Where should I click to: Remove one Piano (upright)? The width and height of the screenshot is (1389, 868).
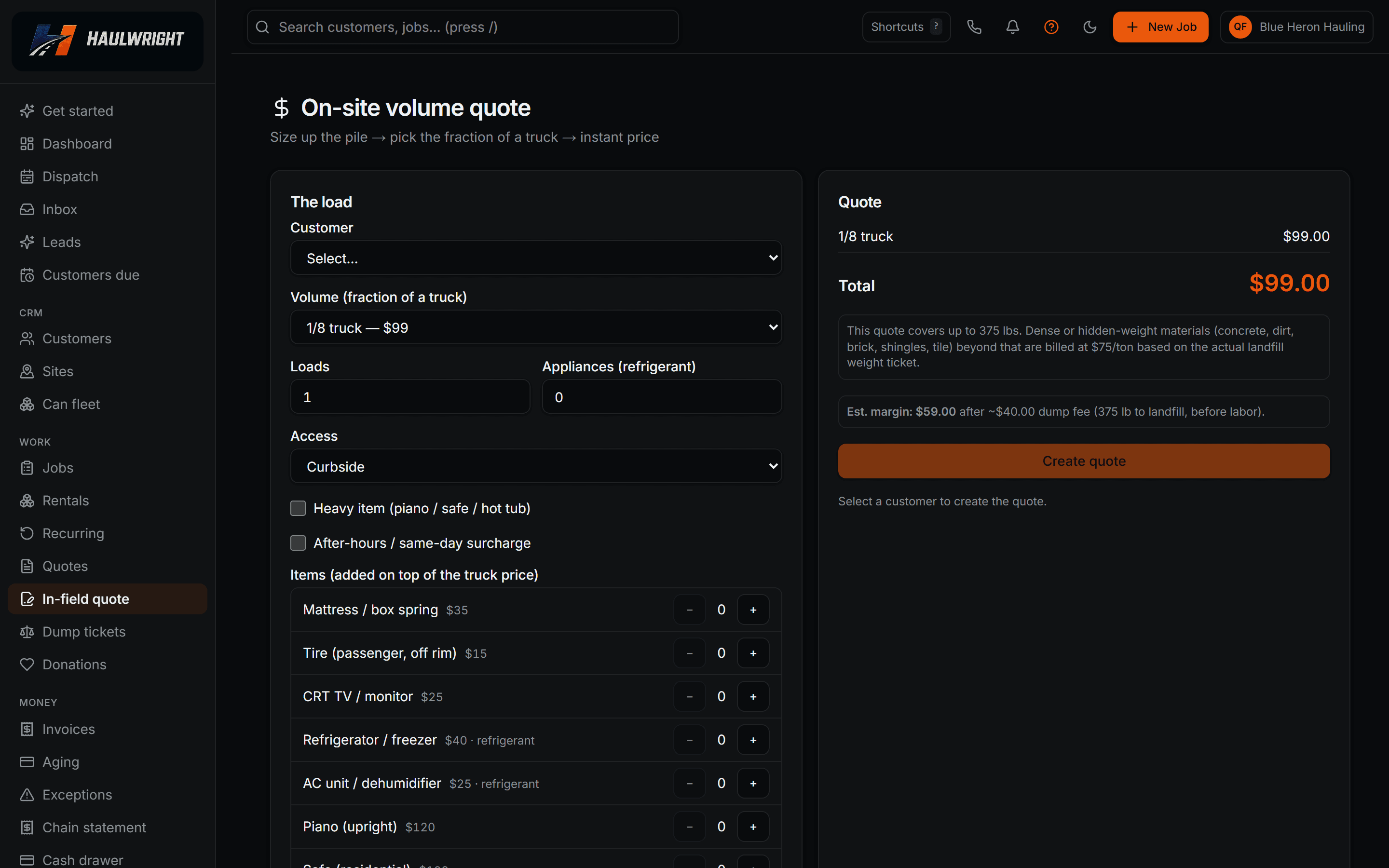click(x=689, y=826)
